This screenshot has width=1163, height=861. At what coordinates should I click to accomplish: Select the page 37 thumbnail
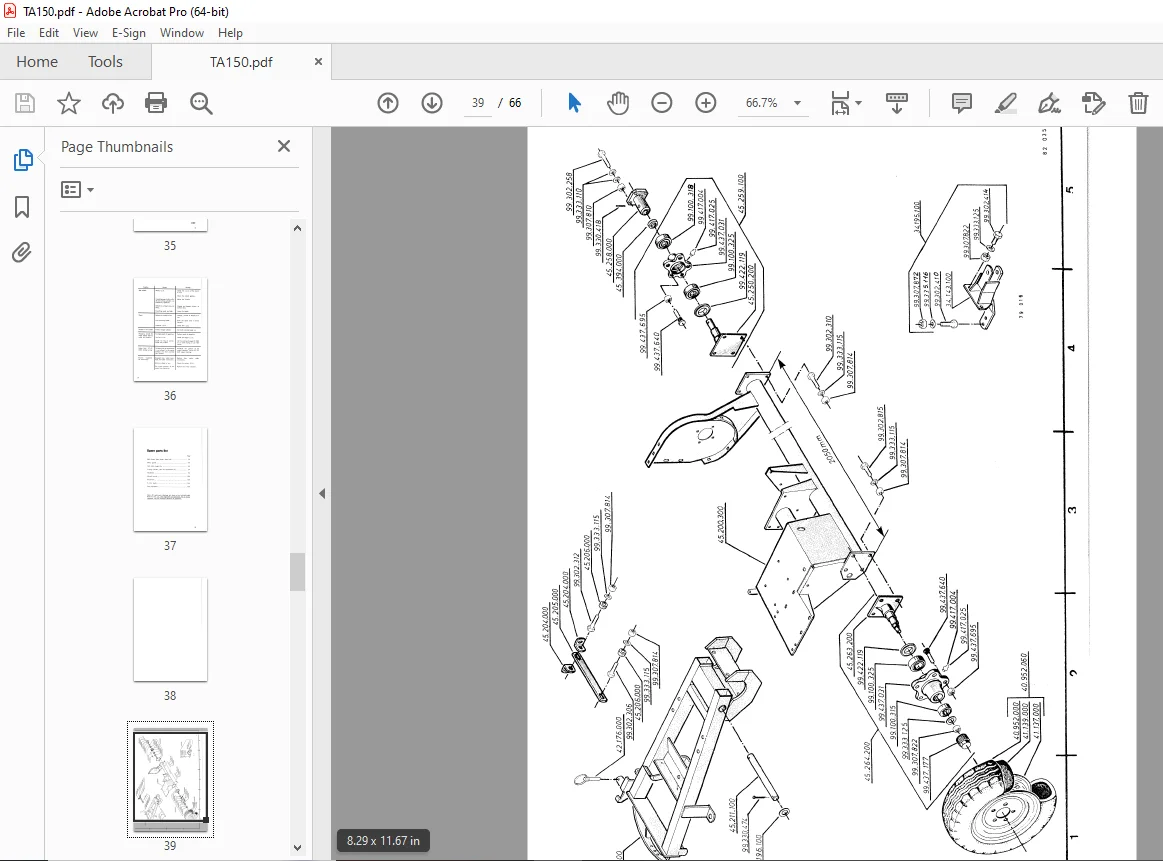[170, 480]
